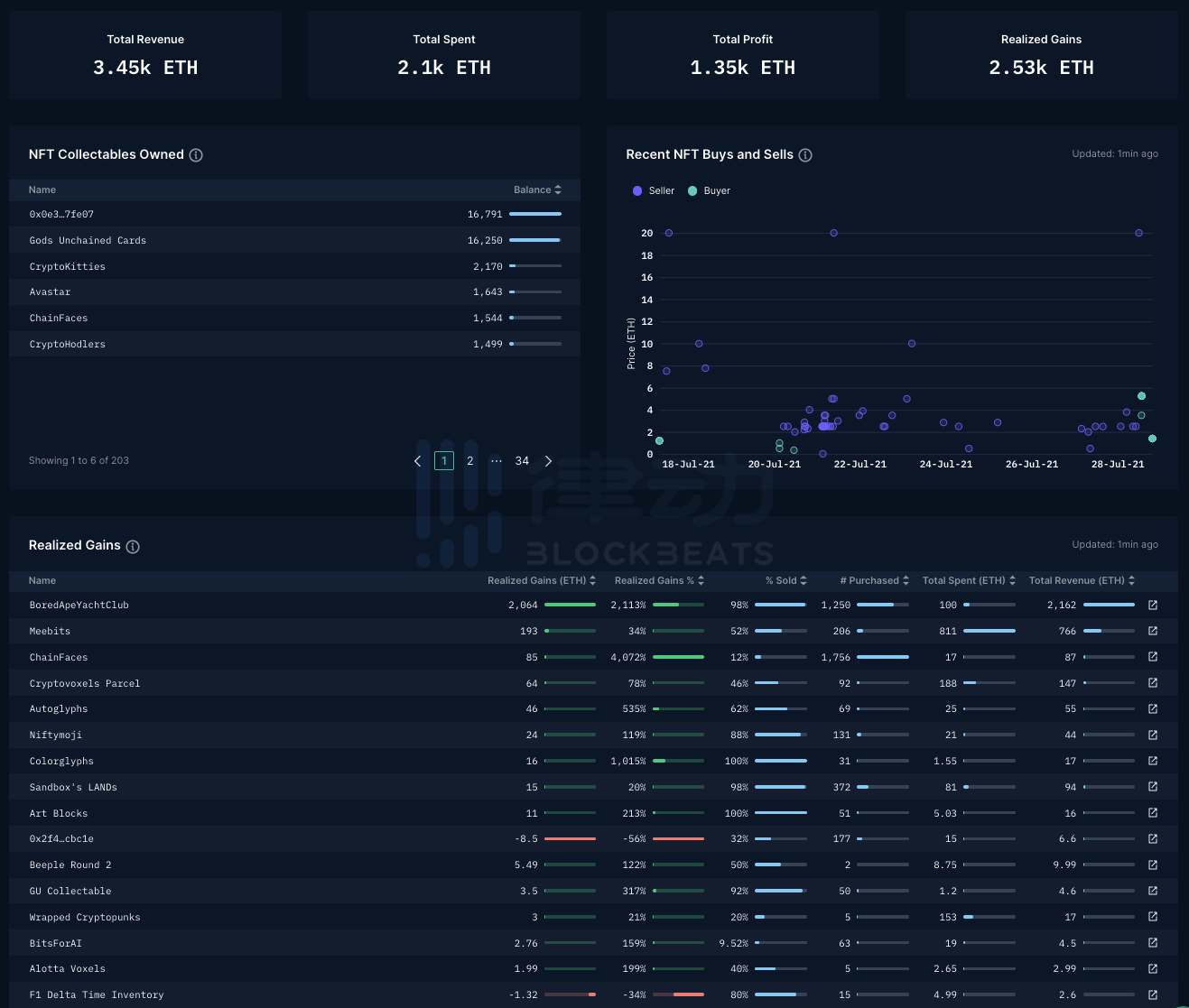Go to page 2 of collectables

(470, 461)
